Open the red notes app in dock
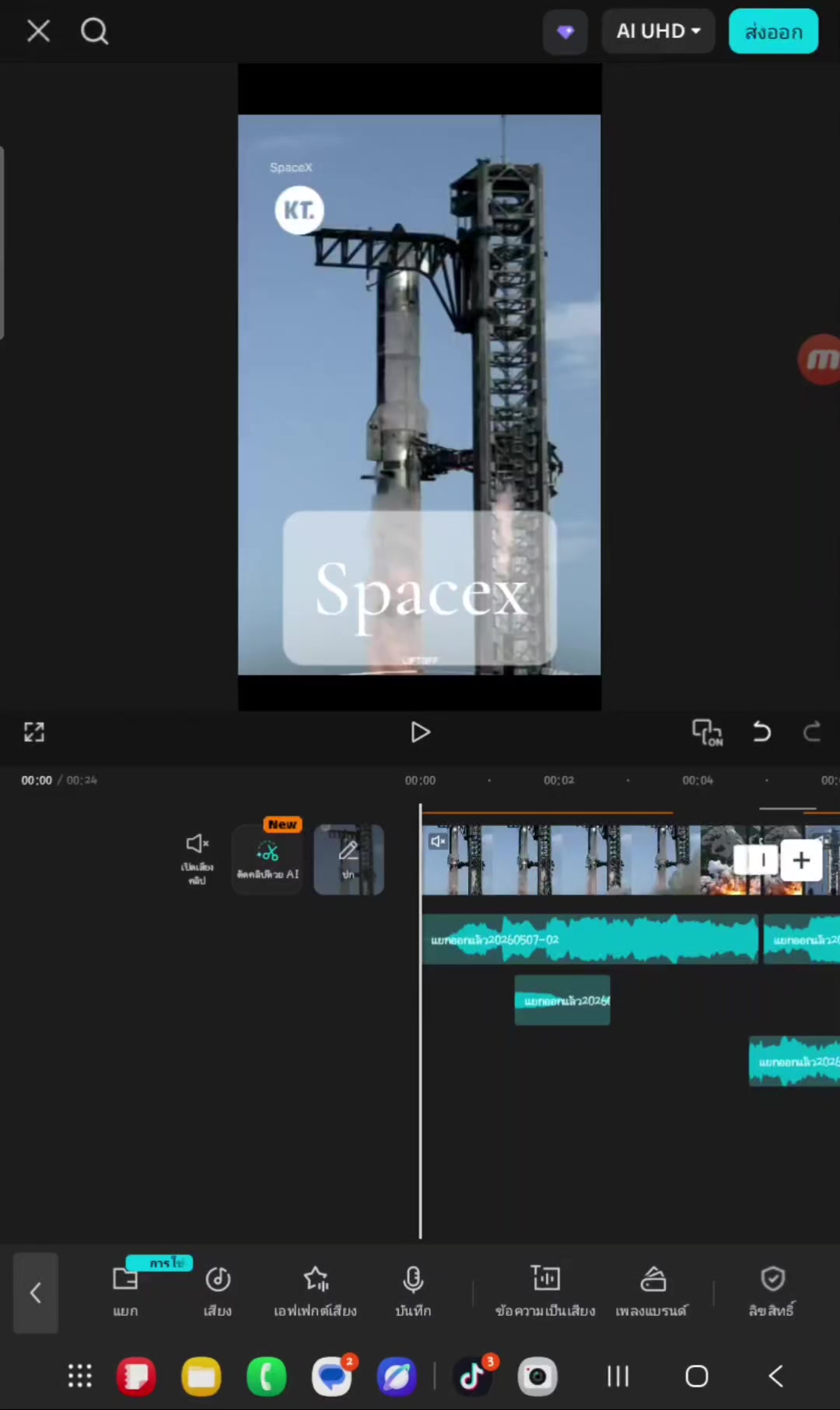This screenshot has width=840, height=1410. click(136, 1376)
